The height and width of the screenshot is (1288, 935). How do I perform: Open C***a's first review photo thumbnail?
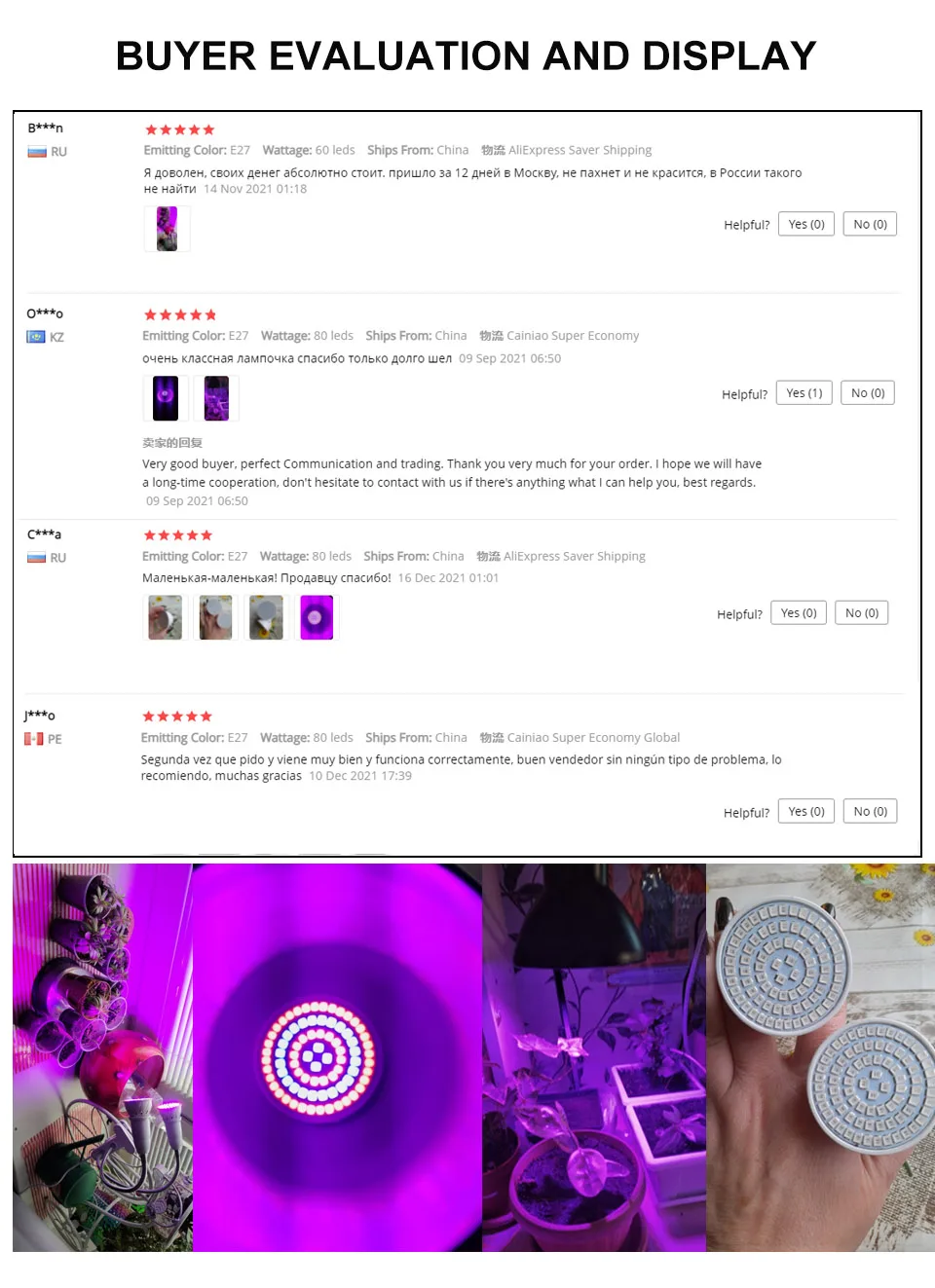point(166,617)
